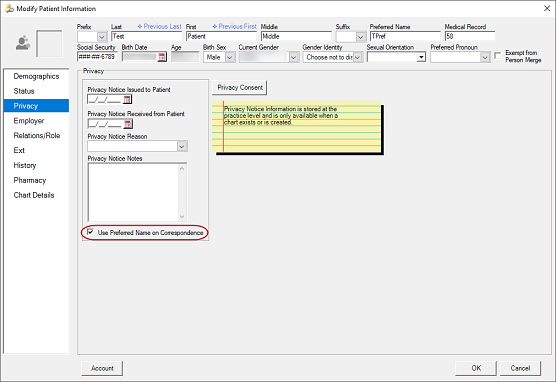This screenshot has height=382, width=556.
Task: Click the Privacy Consent button
Action: 240,88
